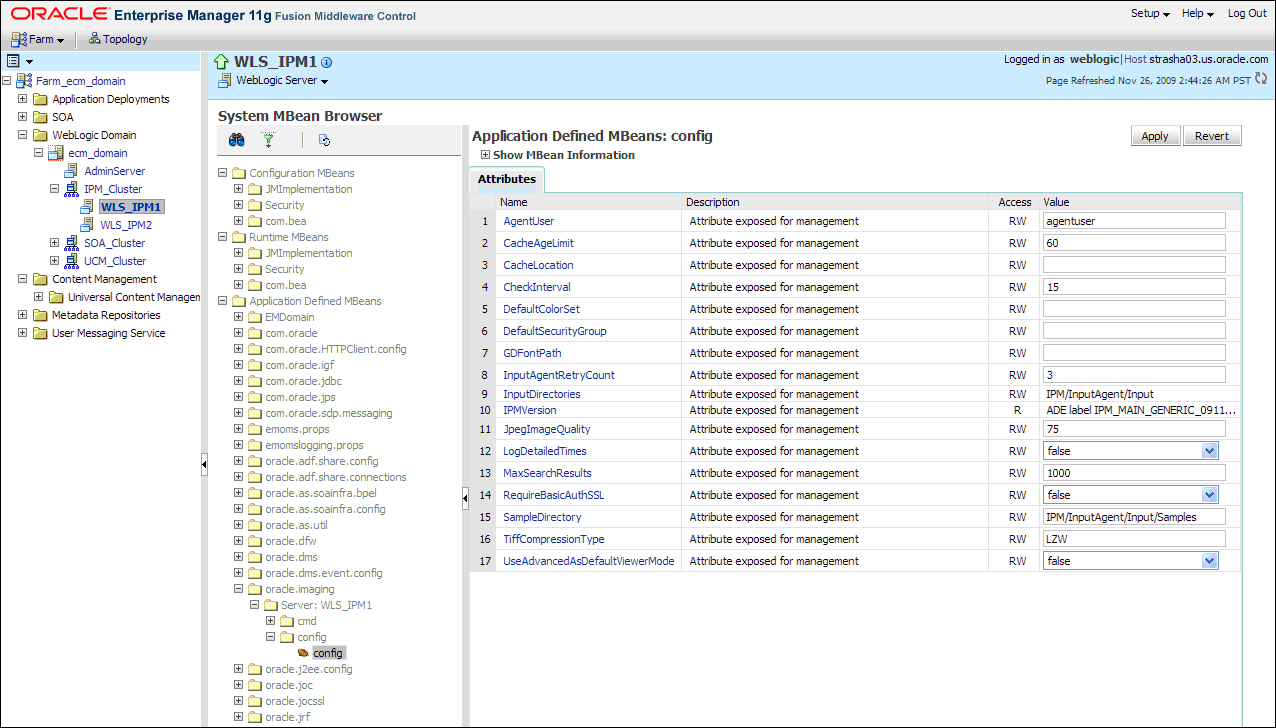The height and width of the screenshot is (728, 1276).
Task: Expand the SOA_Cluster node
Action: coord(55,243)
